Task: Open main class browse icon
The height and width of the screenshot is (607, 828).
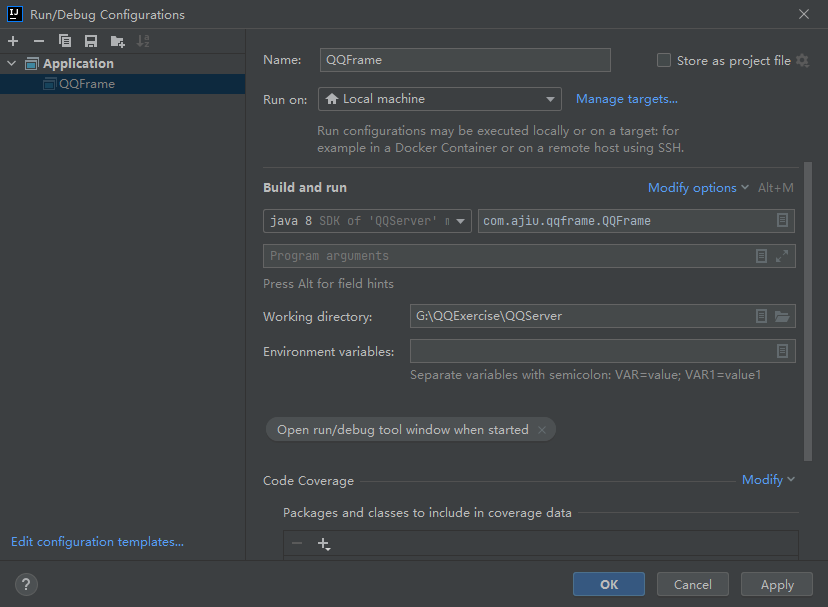Action: click(782, 220)
